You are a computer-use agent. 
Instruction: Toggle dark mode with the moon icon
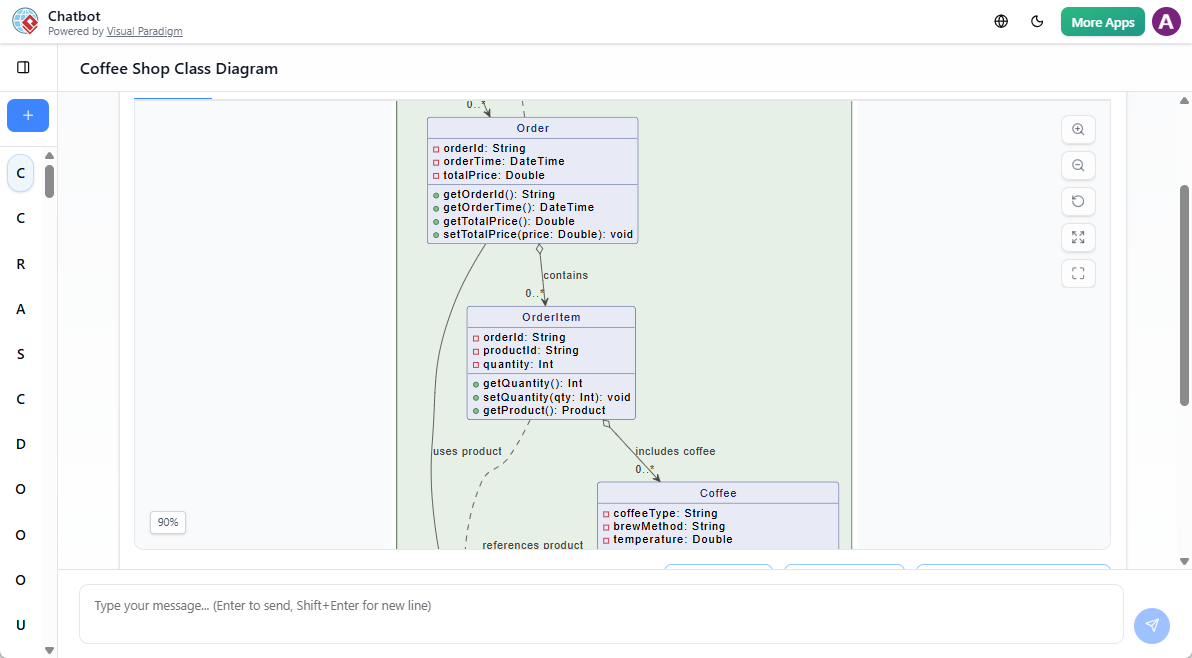(x=1037, y=20)
